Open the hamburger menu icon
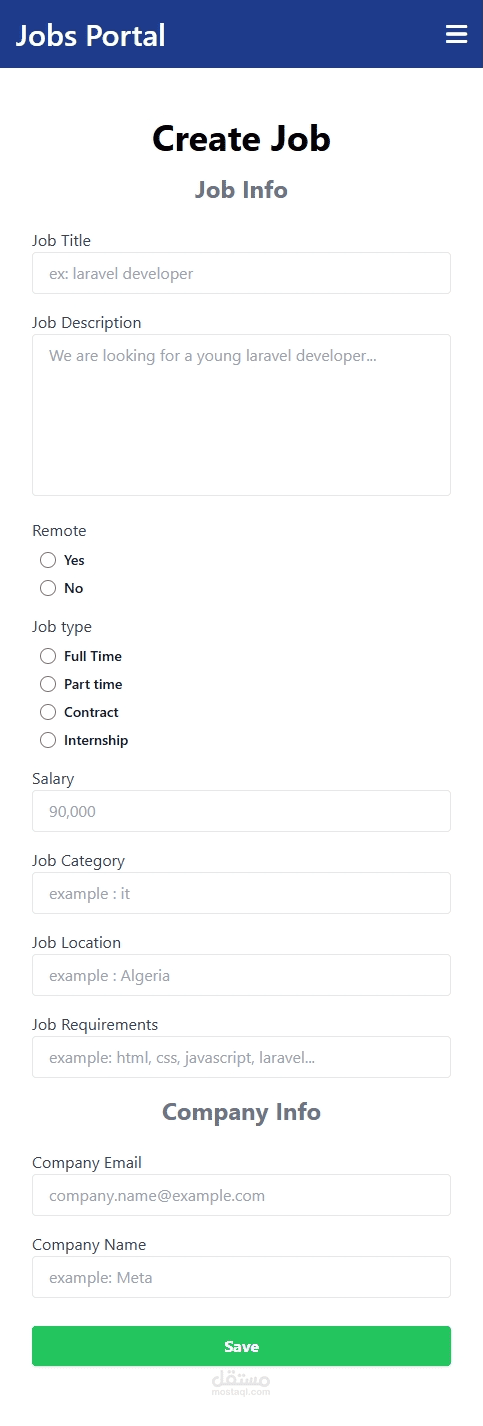Image resolution: width=483 pixels, height=1426 pixels. point(456,35)
